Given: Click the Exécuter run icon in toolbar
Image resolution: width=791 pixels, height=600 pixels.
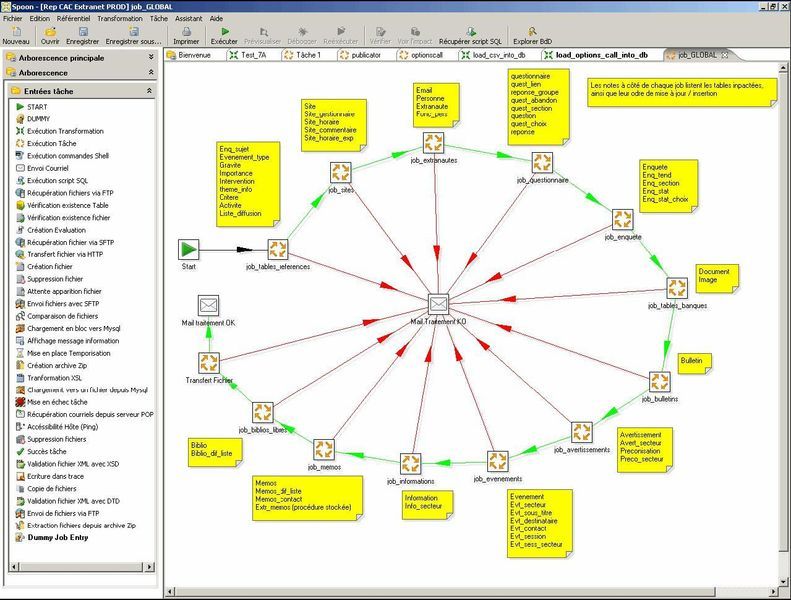Looking at the screenshot, I should coord(224,32).
